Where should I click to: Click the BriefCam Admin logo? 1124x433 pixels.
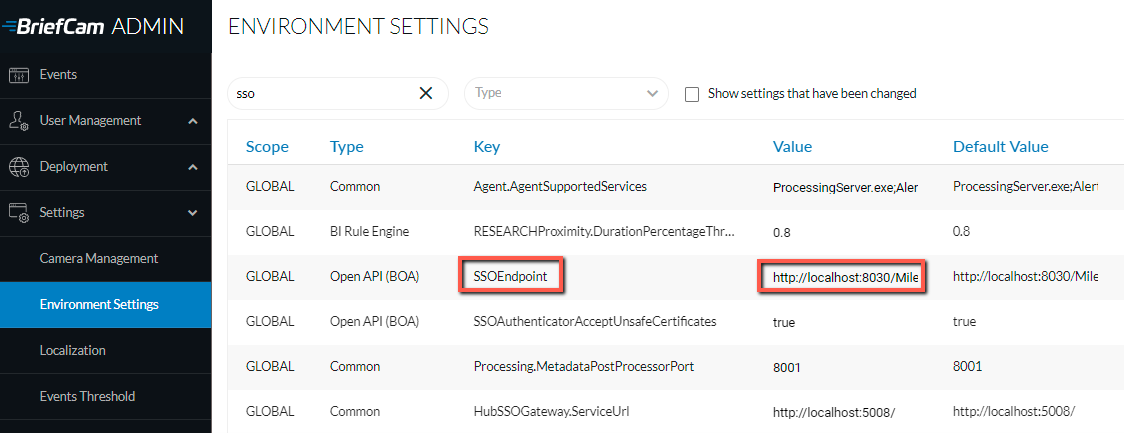pos(93,27)
